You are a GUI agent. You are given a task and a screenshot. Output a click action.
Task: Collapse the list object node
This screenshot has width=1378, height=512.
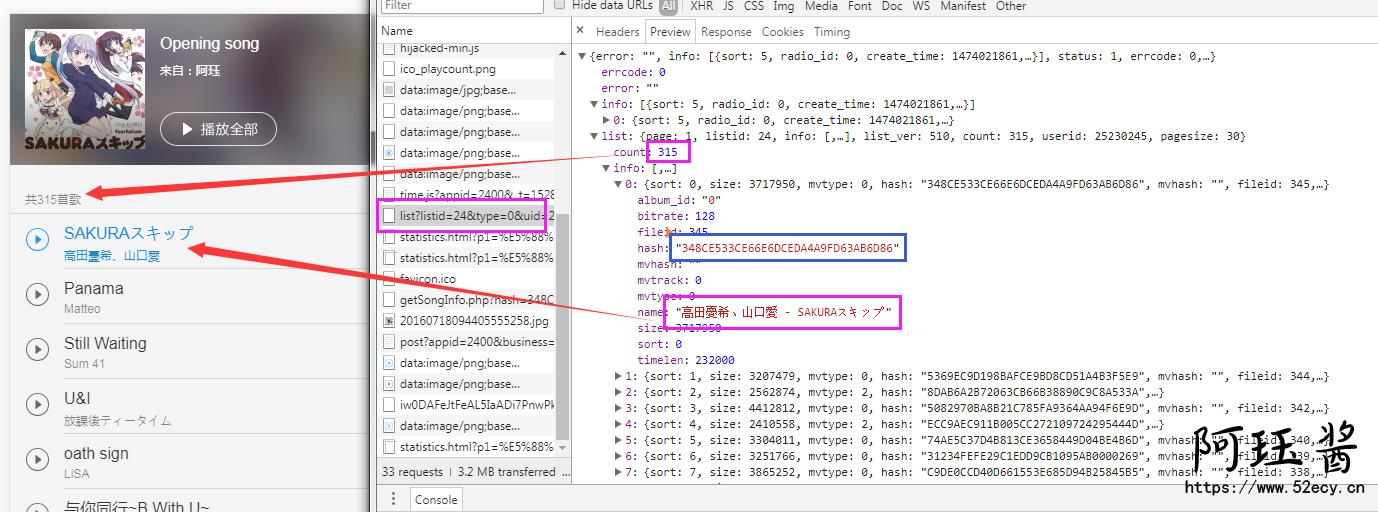coord(594,137)
